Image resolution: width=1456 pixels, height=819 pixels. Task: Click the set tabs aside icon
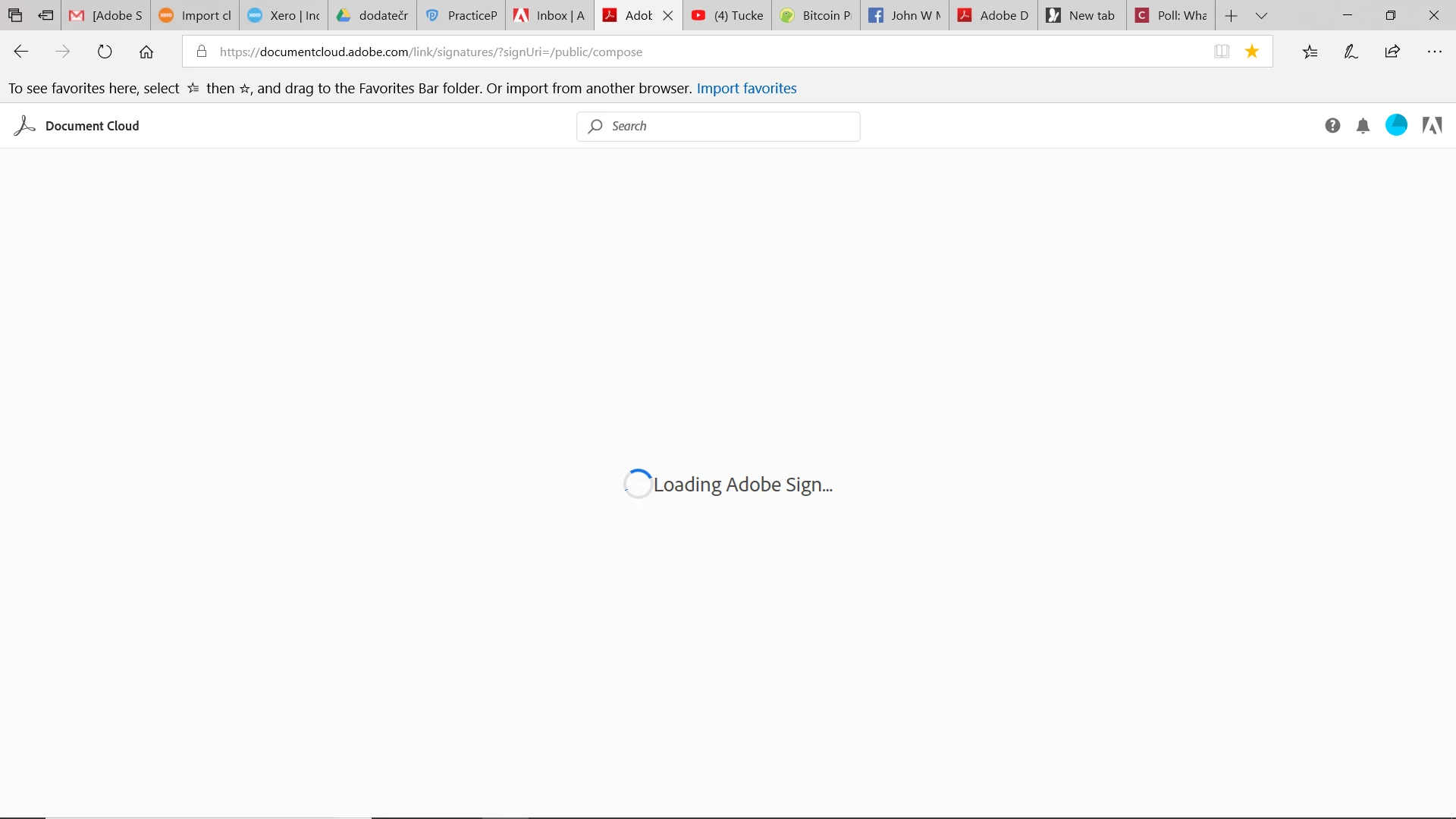(x=45, y=15)
